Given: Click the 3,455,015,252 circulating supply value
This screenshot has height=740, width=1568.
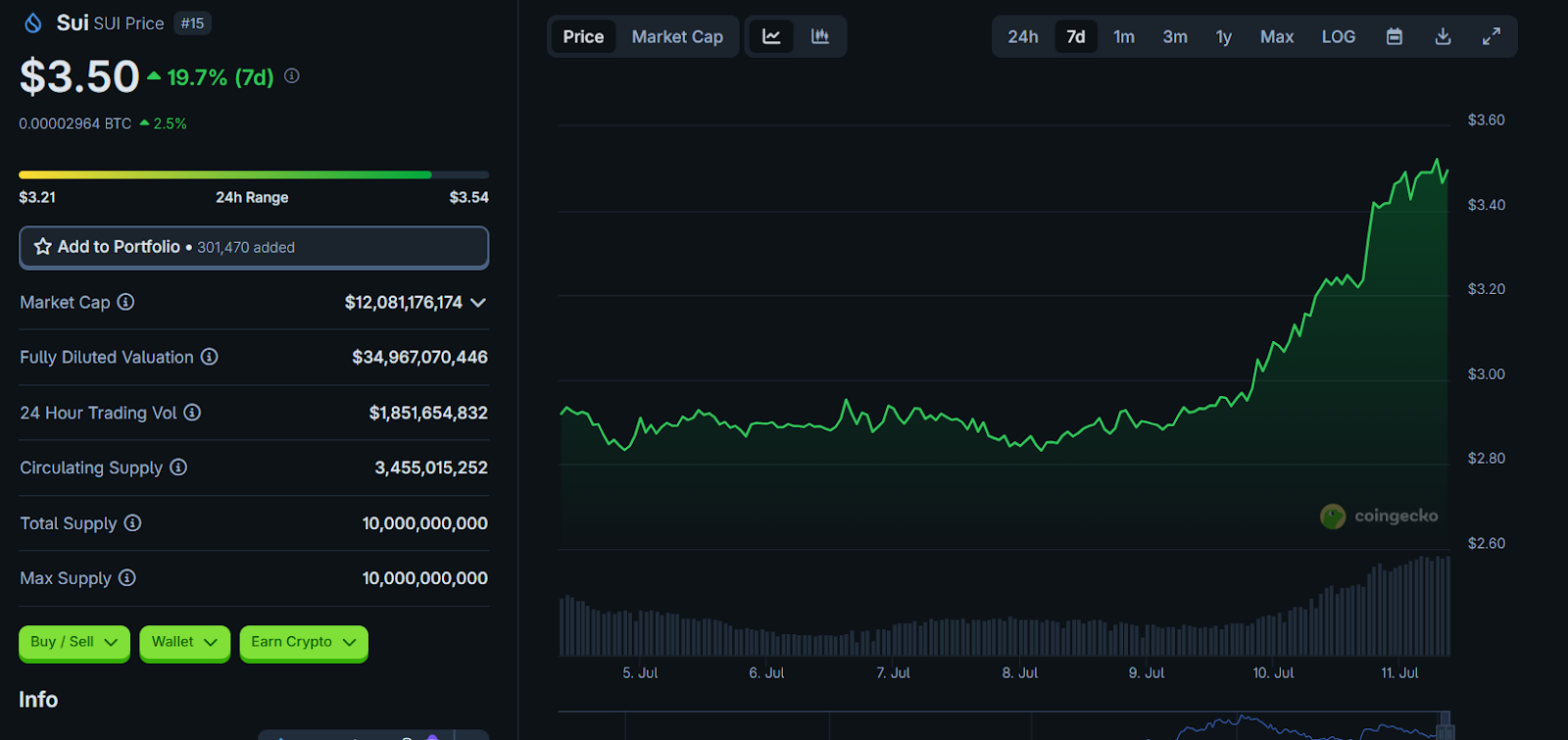Looking at the screenshot, I should tap(431, 469).
